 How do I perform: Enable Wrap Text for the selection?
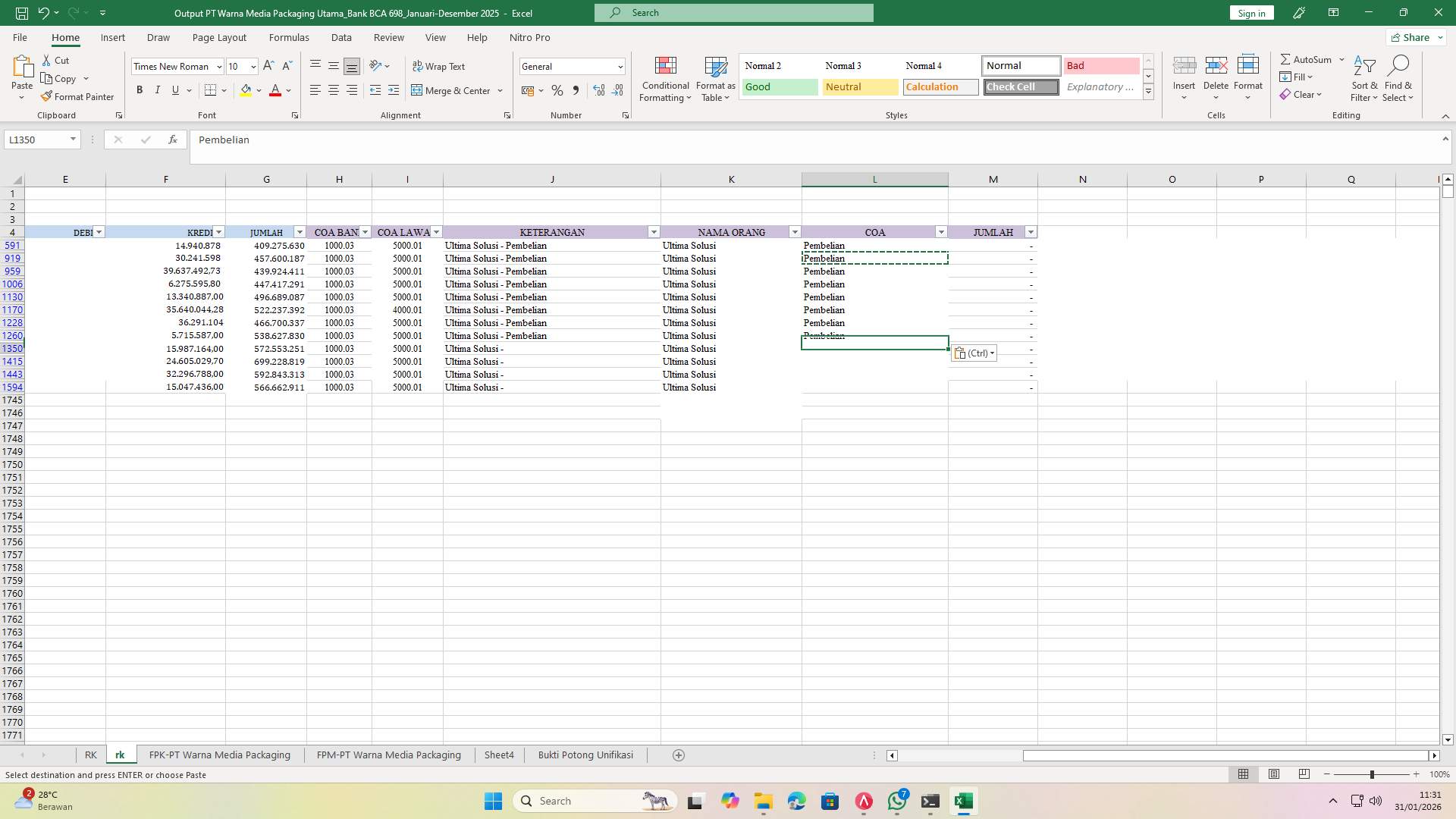click(x=439, y=66)
